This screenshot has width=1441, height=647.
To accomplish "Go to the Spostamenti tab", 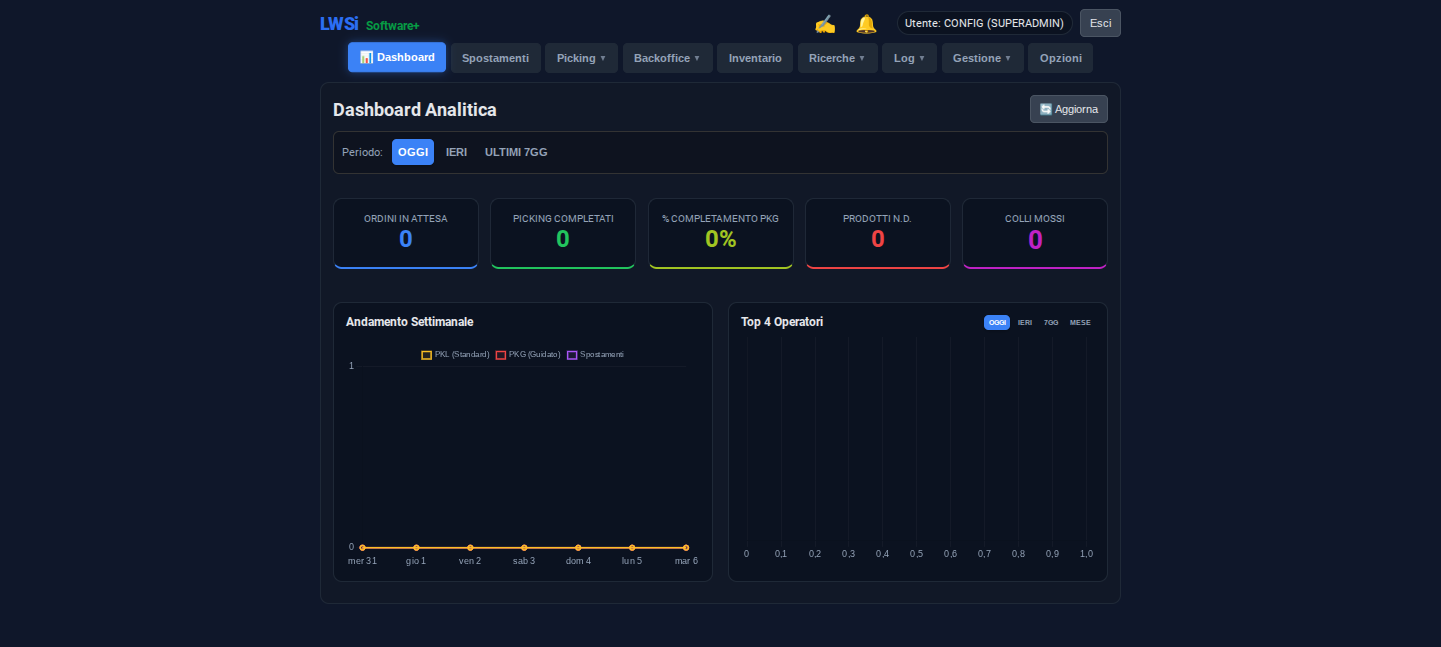I will click(495, 58).
